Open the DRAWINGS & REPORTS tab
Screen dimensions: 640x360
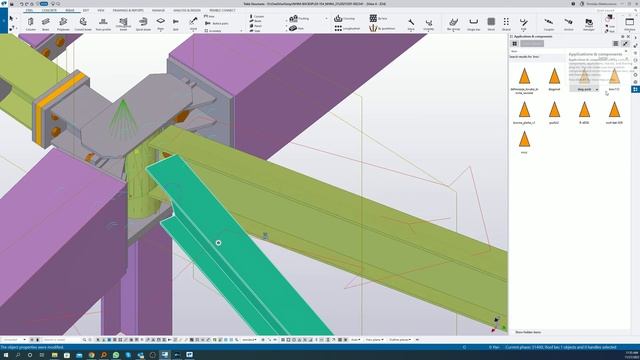[128, 10]
